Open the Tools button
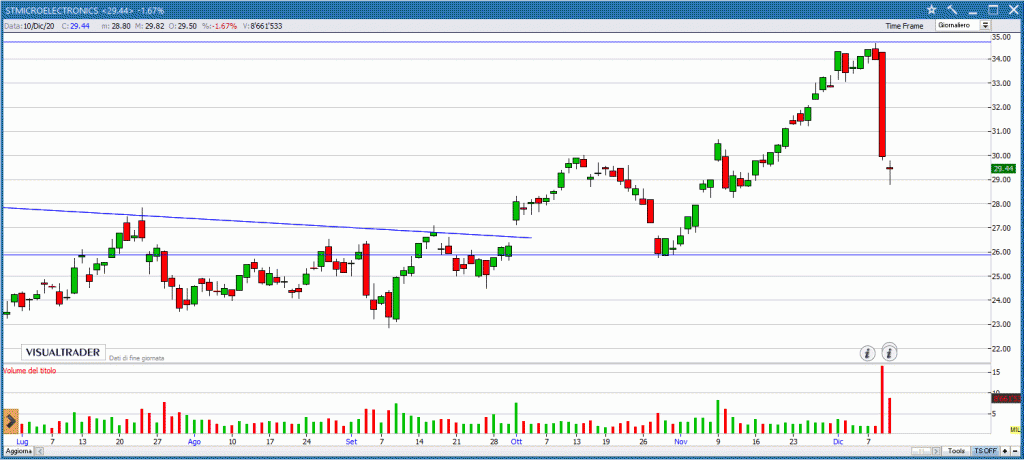1024x460 pixels. [957, 451]
